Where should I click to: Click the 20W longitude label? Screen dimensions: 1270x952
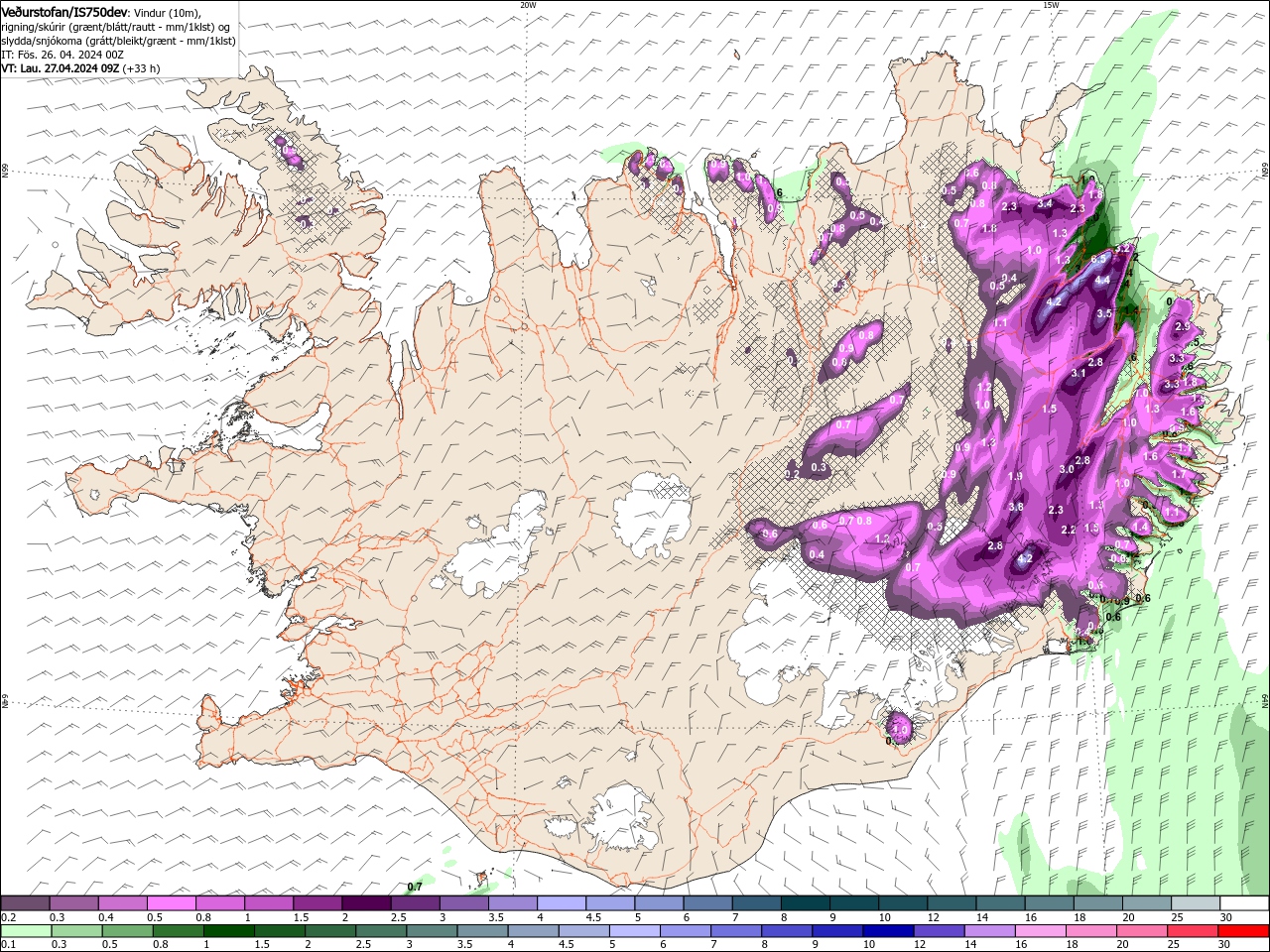coord(528,5)
